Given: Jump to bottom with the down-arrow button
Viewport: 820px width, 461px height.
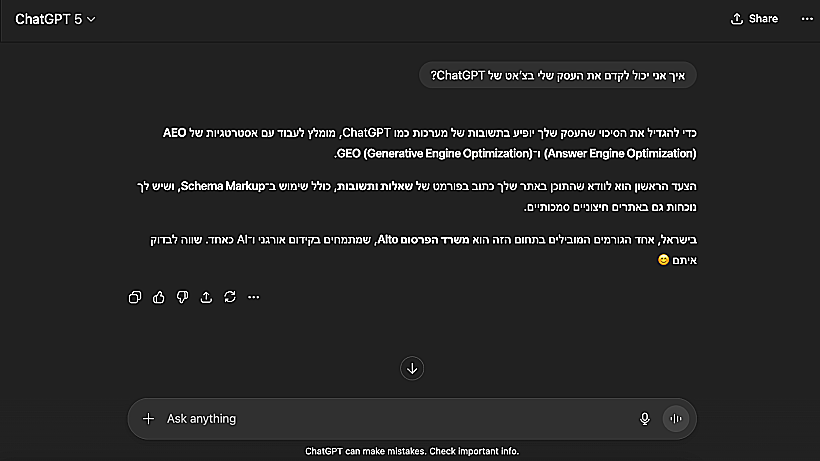Looking at the screenshot, I should click(411, 368).
